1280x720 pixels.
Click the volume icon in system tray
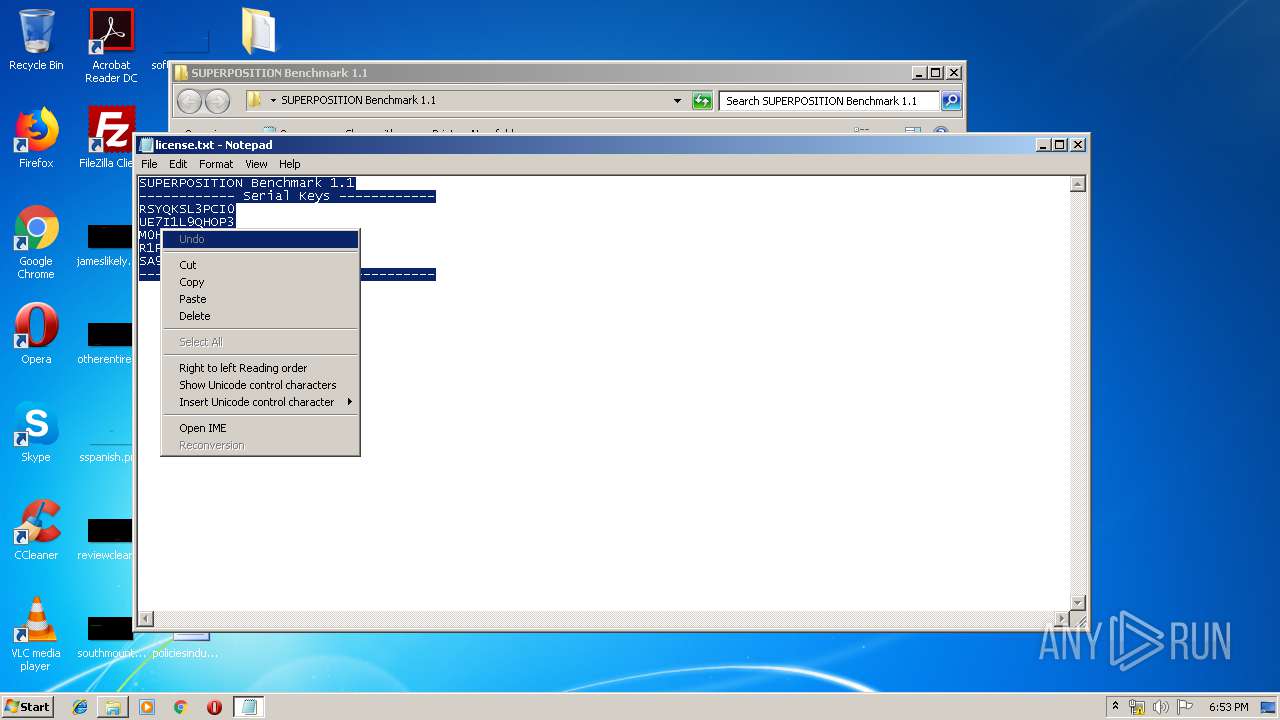pos(1161,707)
